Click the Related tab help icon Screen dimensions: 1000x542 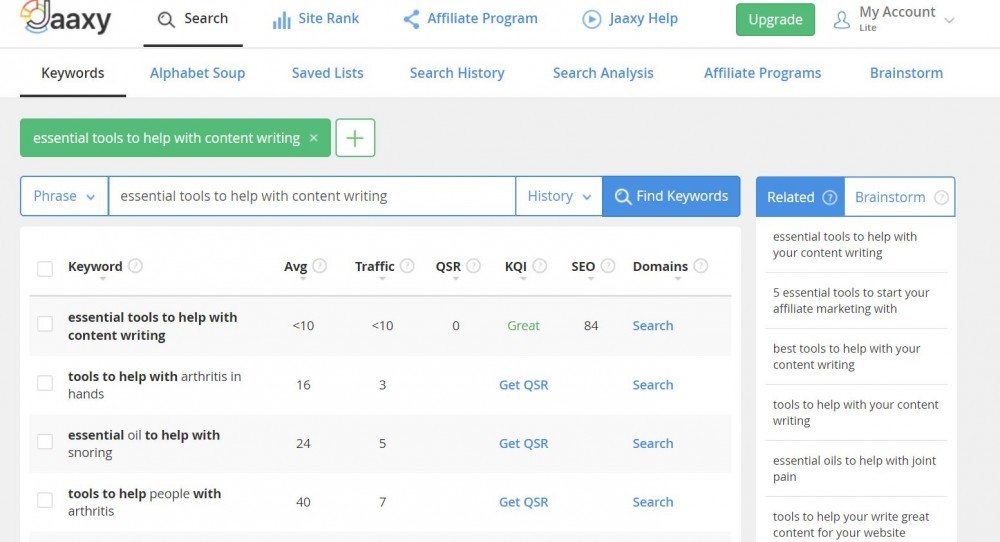click(829, 197)
